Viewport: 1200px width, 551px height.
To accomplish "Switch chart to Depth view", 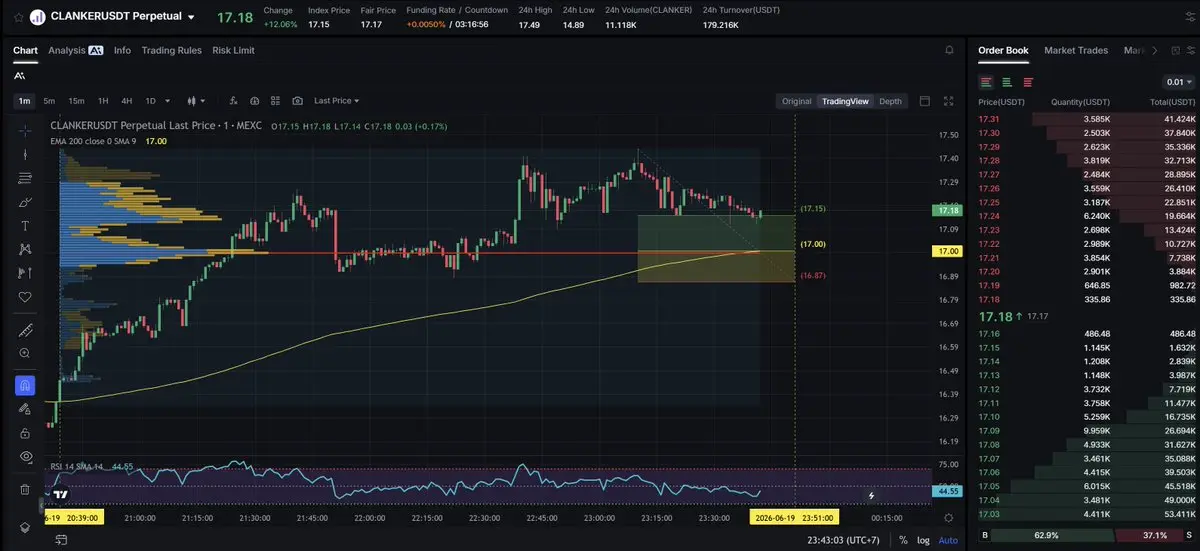I will pyautogui.click(x=890, y=101).
